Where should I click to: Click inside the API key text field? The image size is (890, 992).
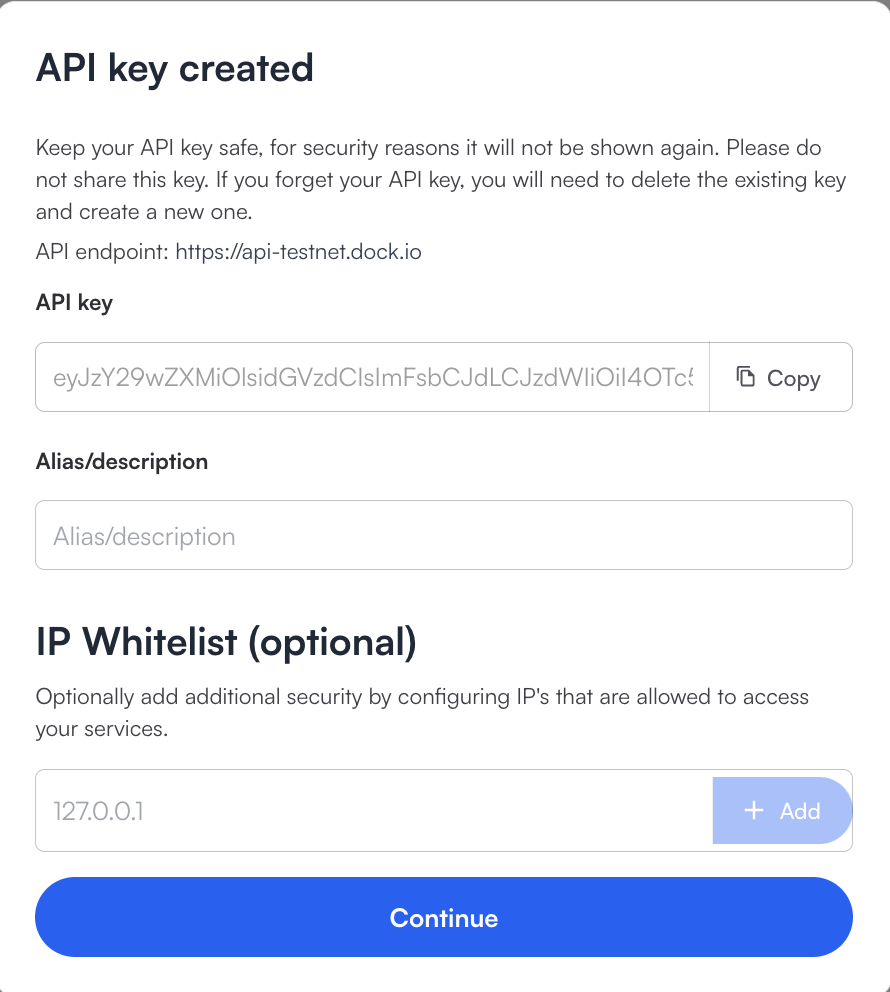[373, 377]
